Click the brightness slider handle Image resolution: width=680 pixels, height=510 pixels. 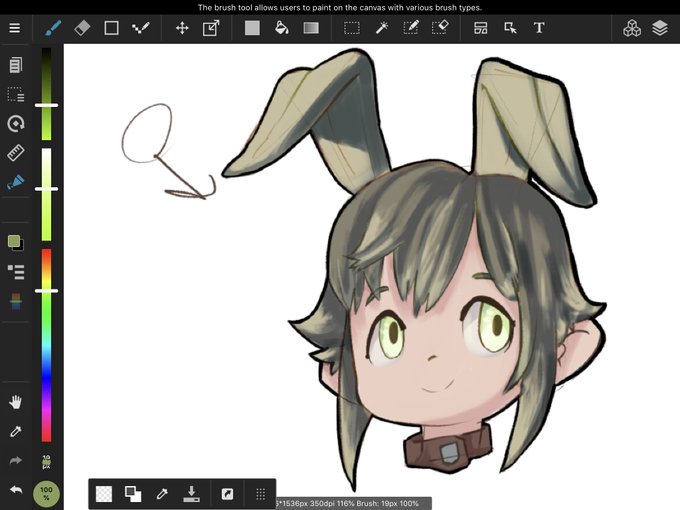46,105
